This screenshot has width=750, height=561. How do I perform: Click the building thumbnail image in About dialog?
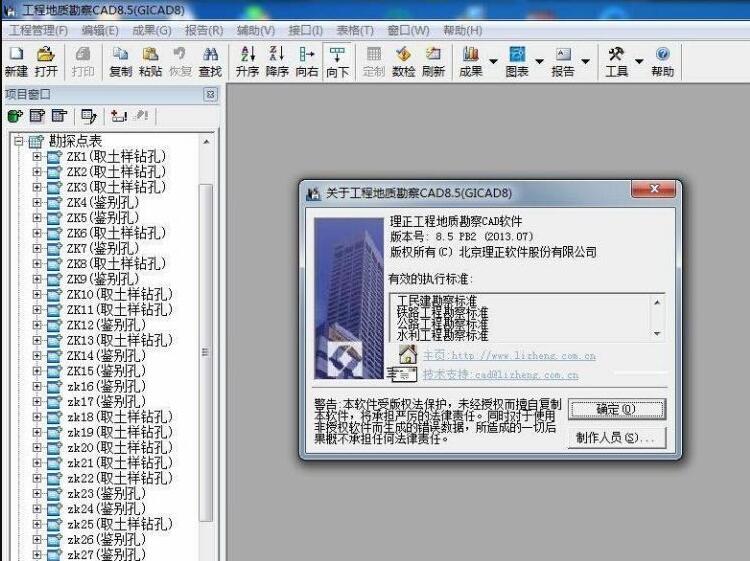click(x=349, y=298)
